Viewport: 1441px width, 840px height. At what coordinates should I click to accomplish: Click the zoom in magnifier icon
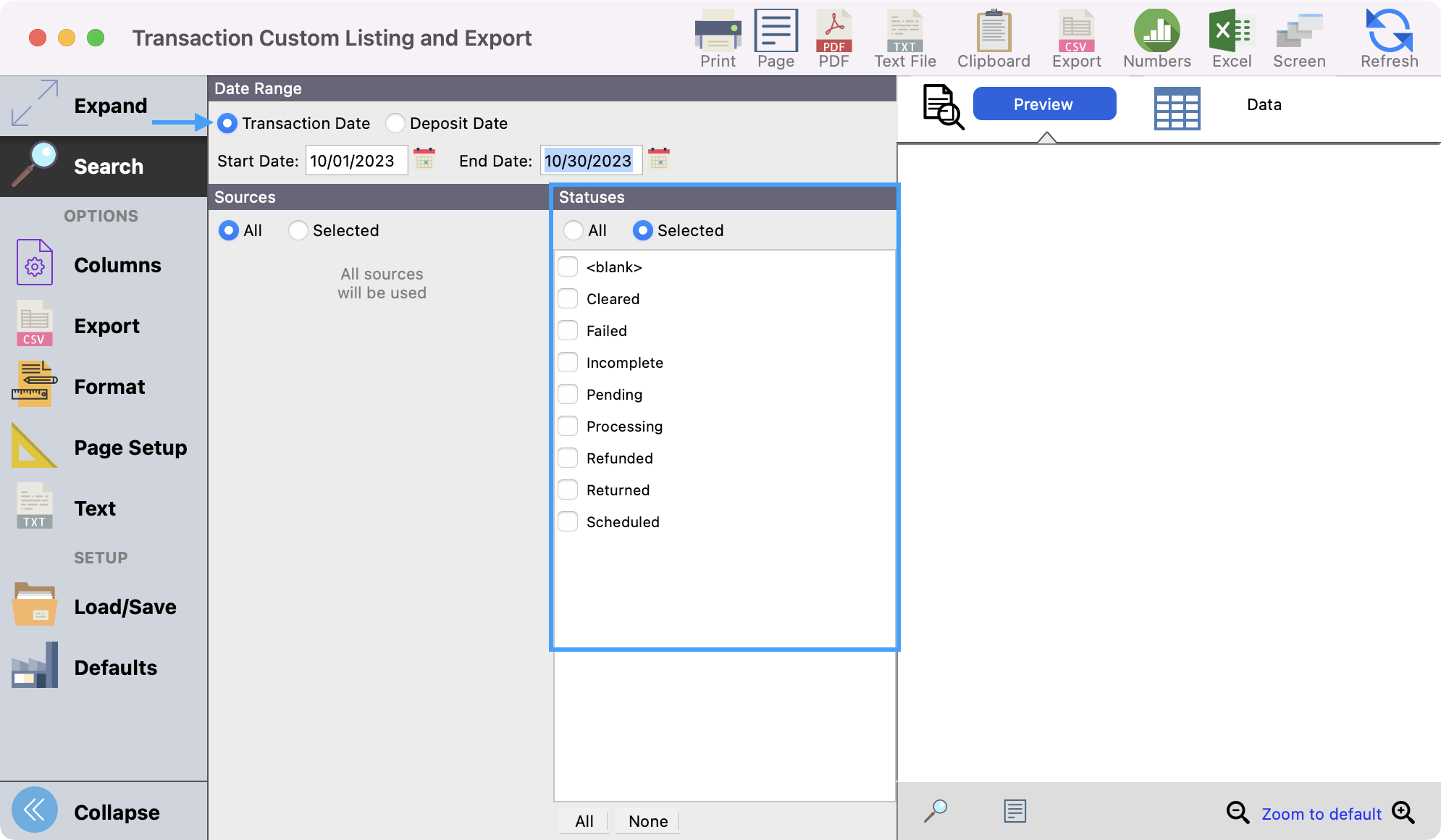1403,812
